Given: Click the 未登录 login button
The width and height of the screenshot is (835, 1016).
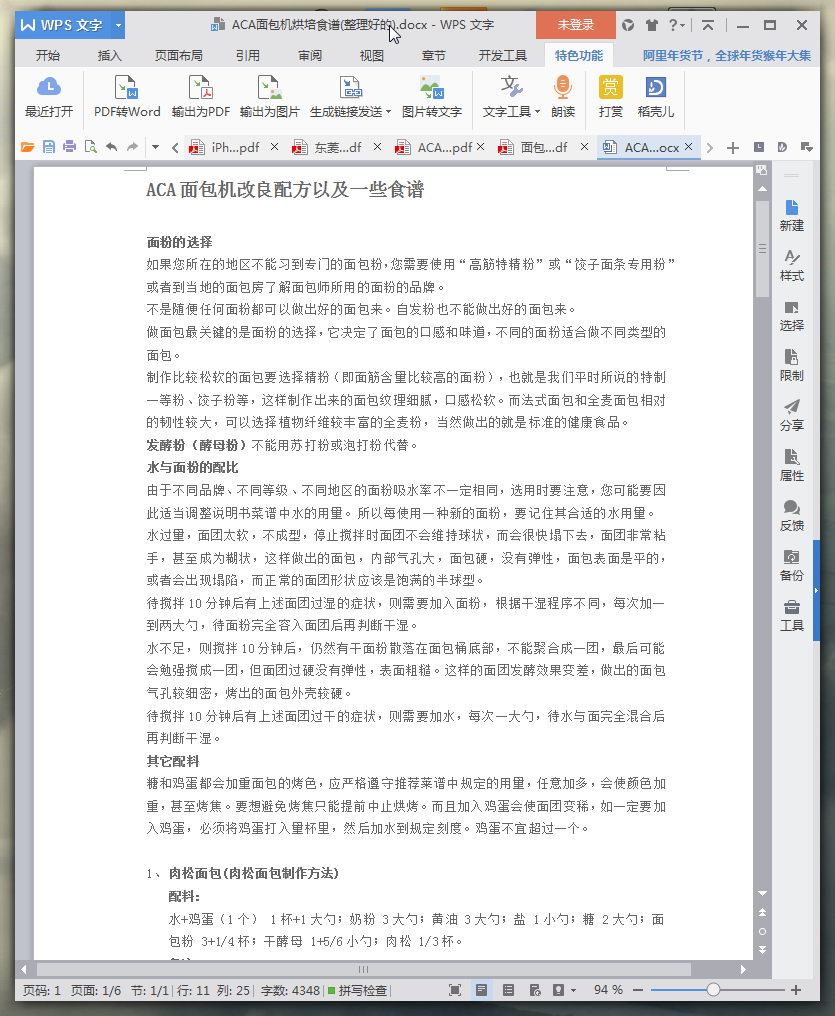Looking at the screenshot, I should (575, 25).
